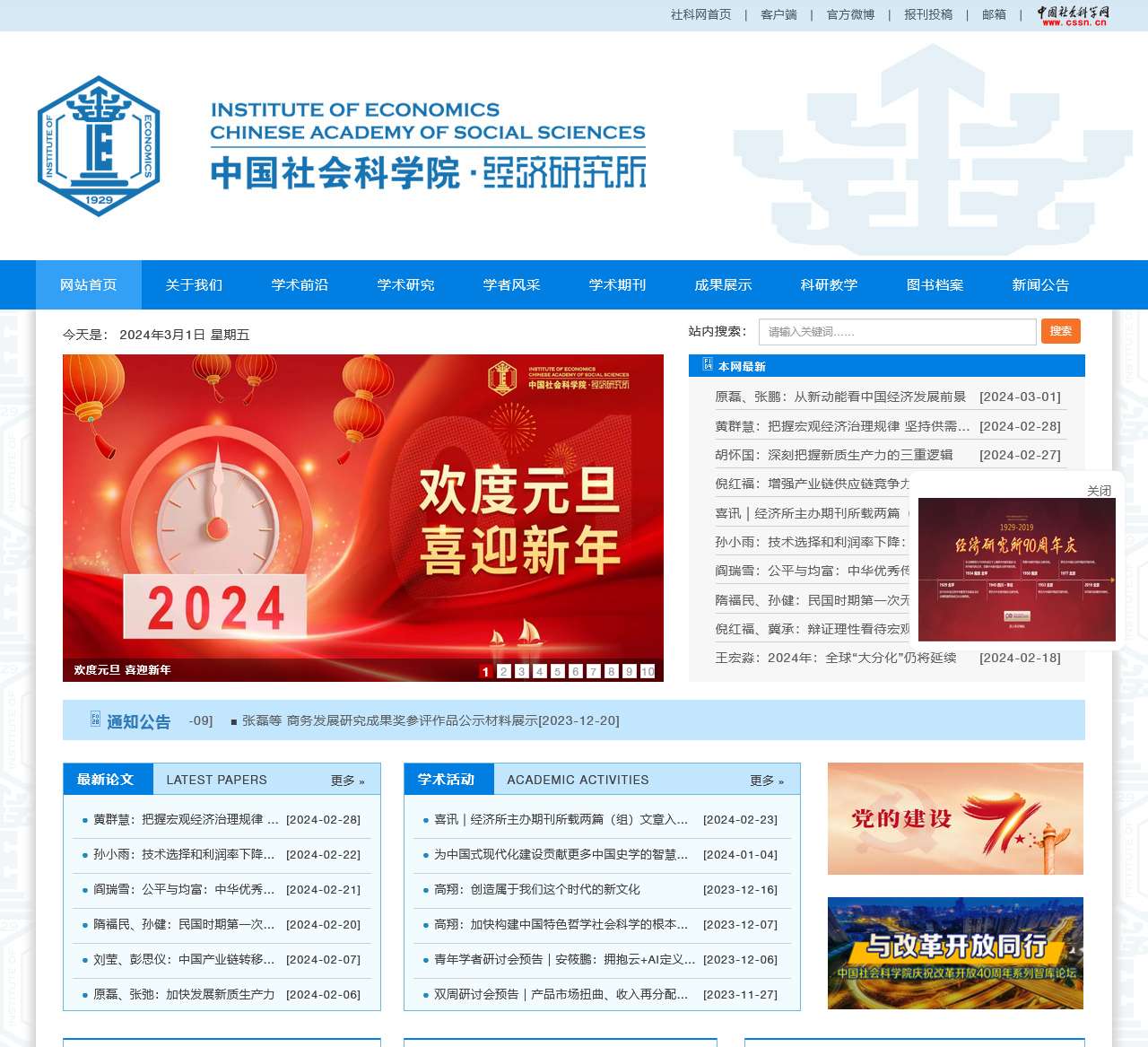The height and width of the screenshot is (1047, 1148).
Task: Open 高翔 创造属于我们这个时代的新文化
Action: click(537, 890)
